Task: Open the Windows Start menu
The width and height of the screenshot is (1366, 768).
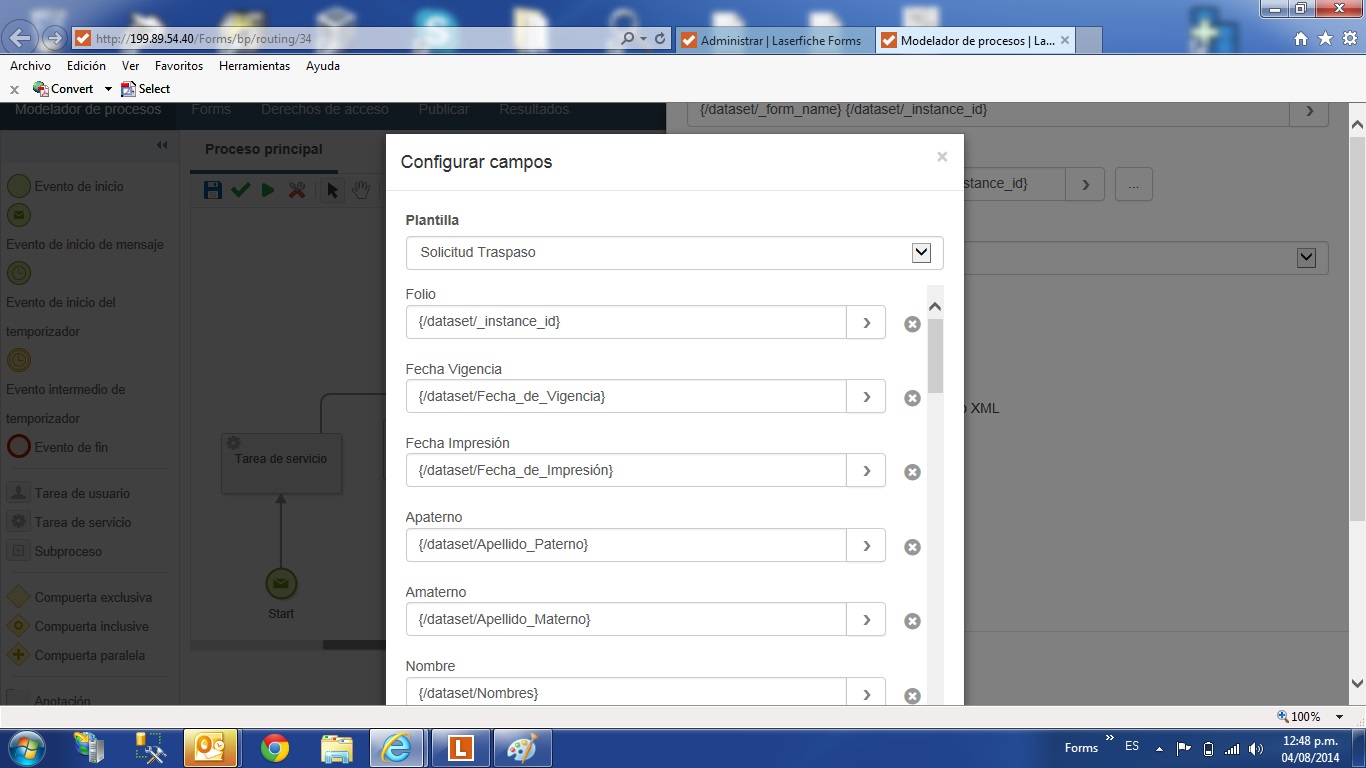Action: coord(25,748)
